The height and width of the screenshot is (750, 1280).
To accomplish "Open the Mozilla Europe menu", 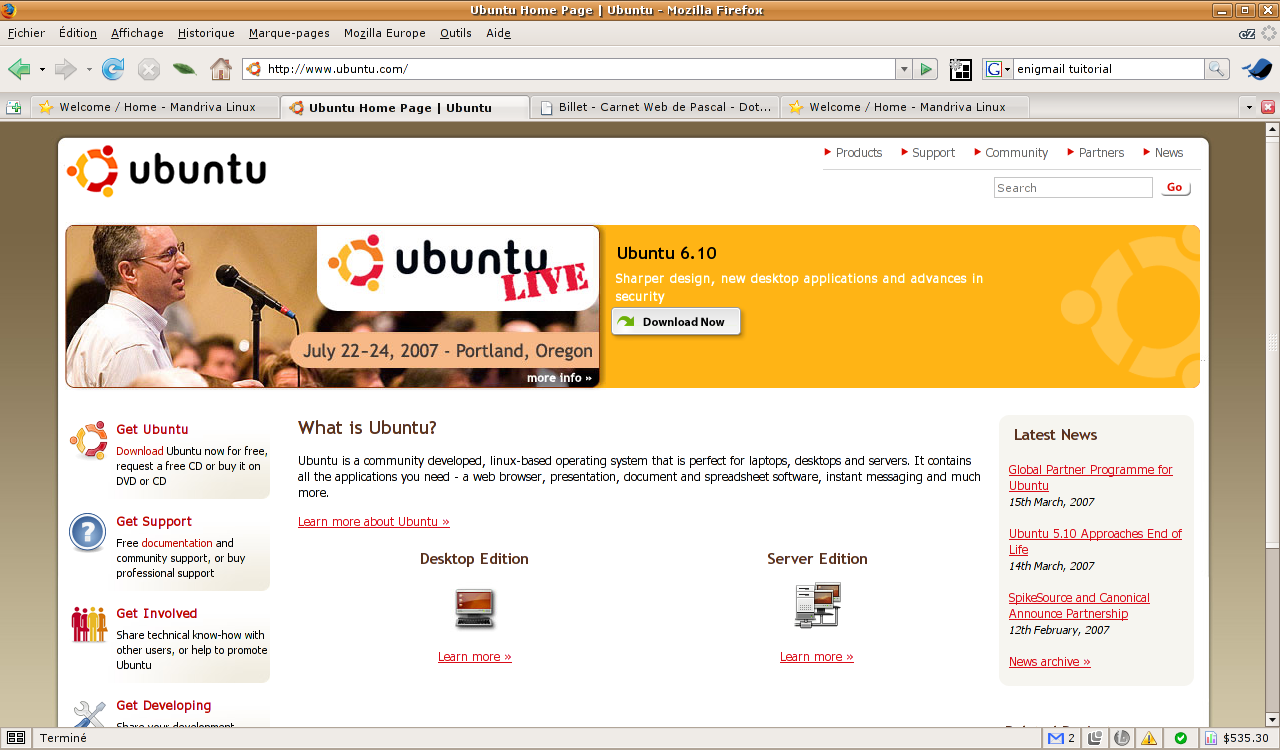I will coord(385,33).
